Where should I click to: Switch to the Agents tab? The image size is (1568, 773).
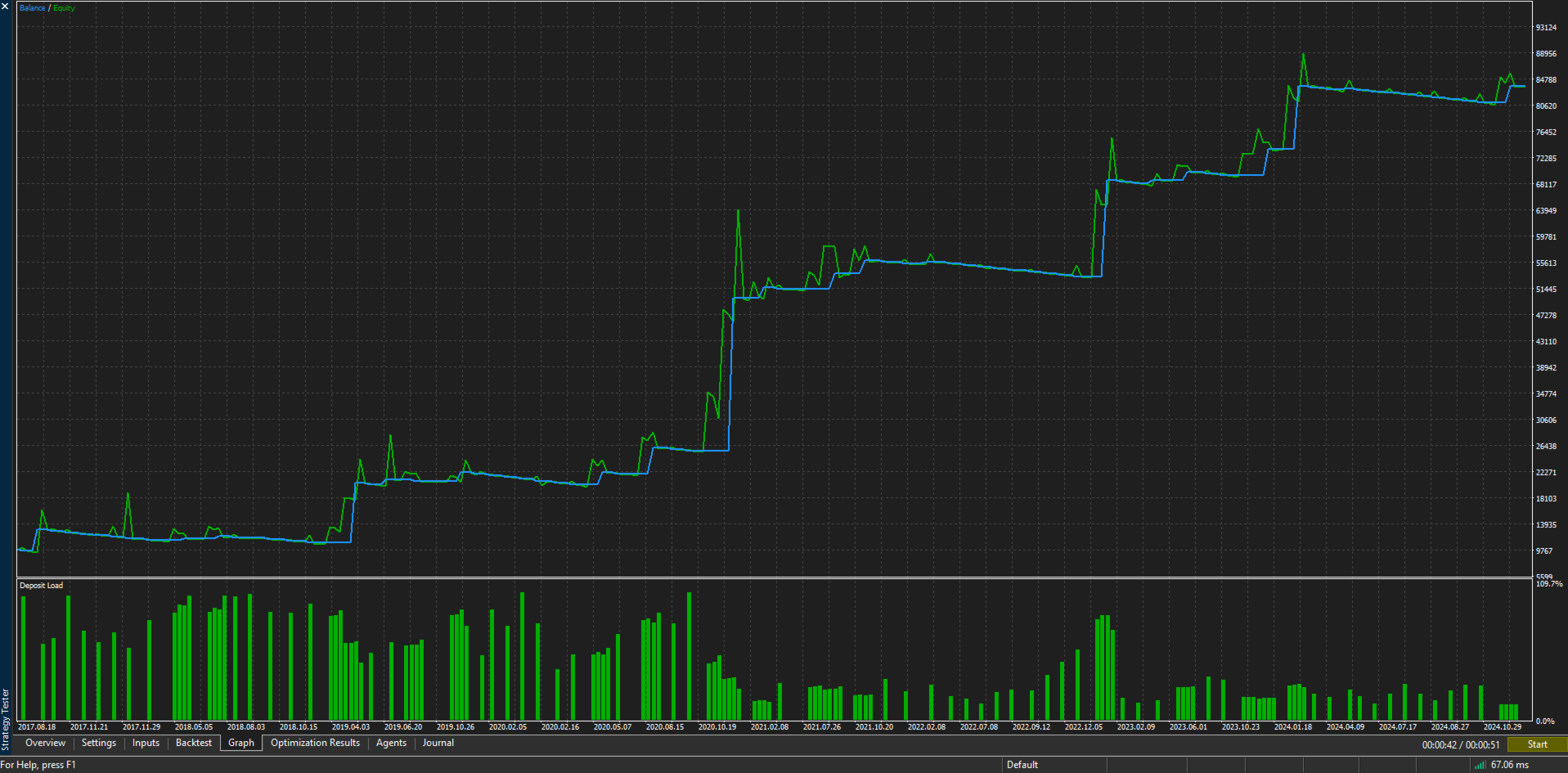click(391, 743)
